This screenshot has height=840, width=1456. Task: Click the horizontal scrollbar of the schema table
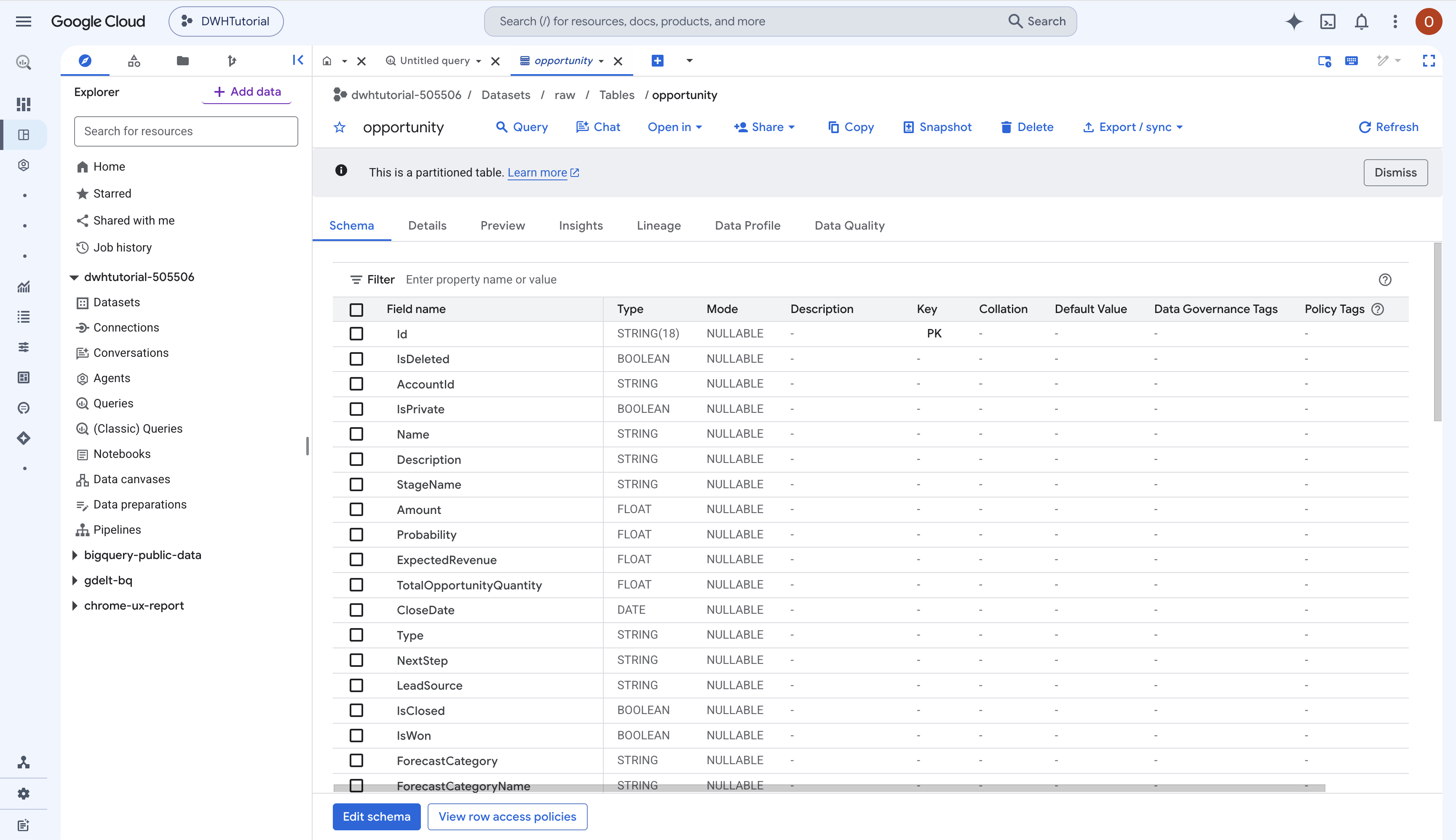[x=829, y=788]
